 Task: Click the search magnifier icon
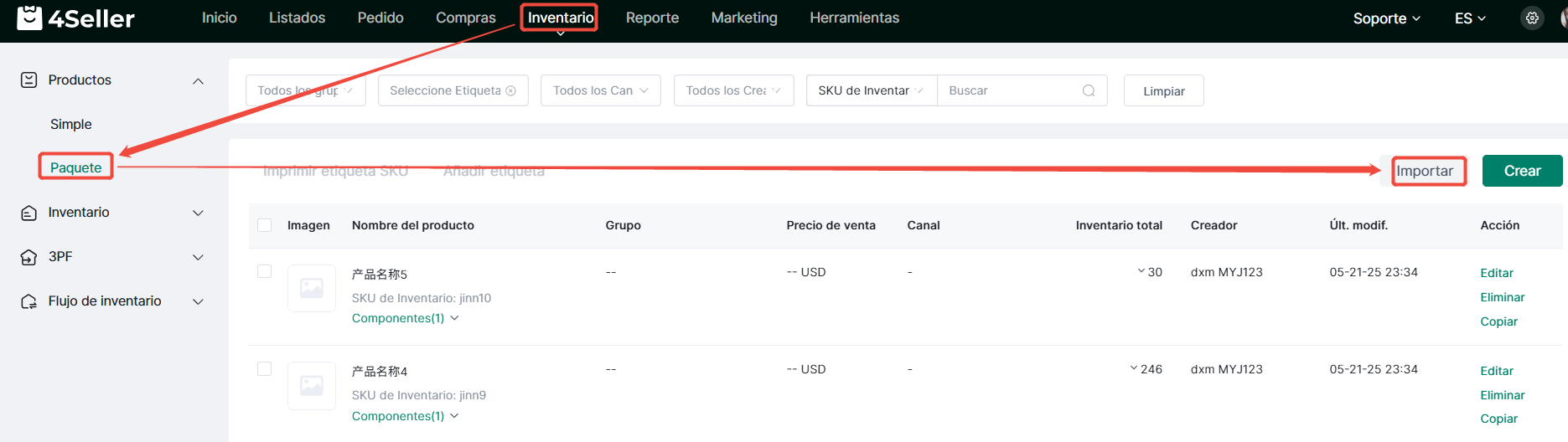pos(1089,90)
